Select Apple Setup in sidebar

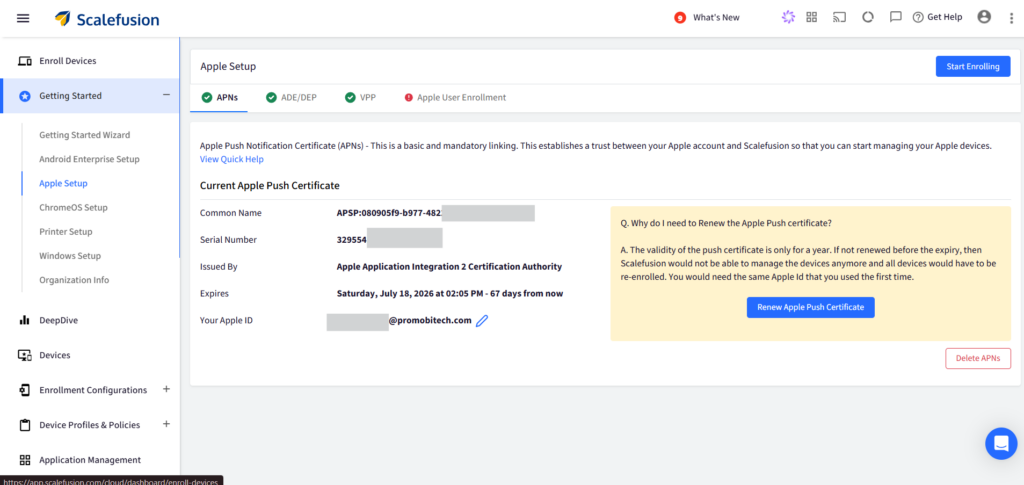click(x=63, y=183)
